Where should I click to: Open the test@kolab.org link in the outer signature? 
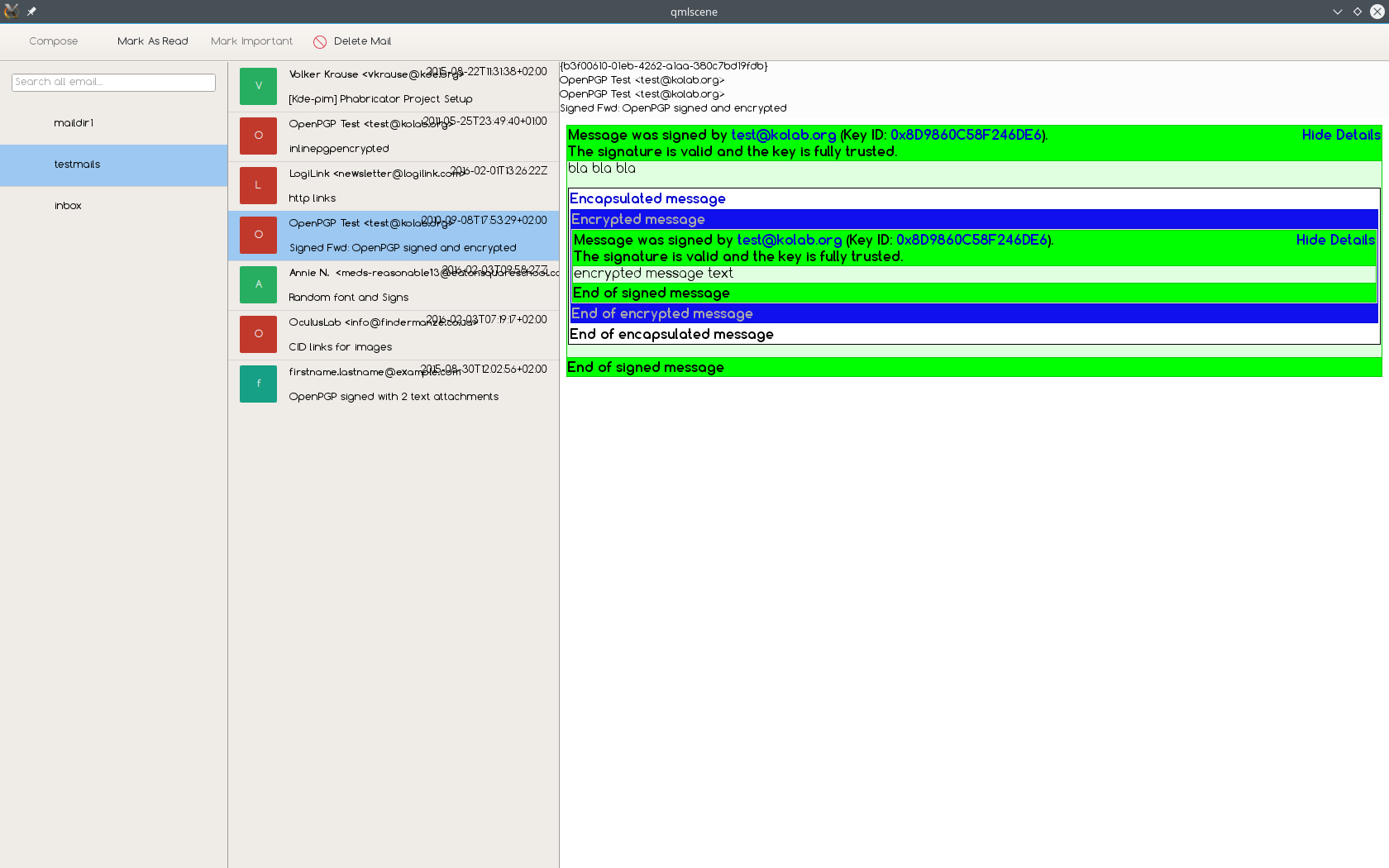tap(783, 135)
